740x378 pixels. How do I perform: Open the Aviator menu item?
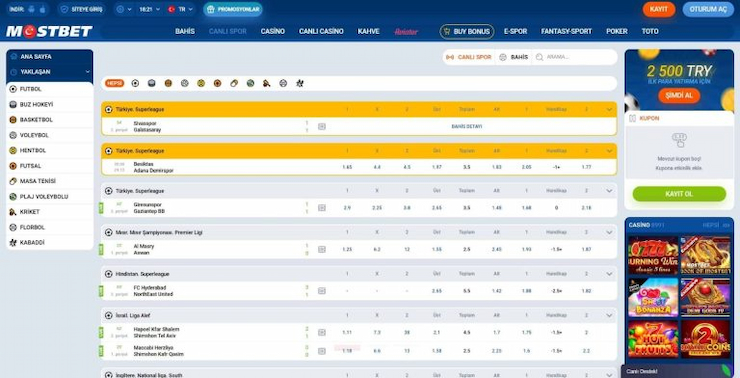406,32
